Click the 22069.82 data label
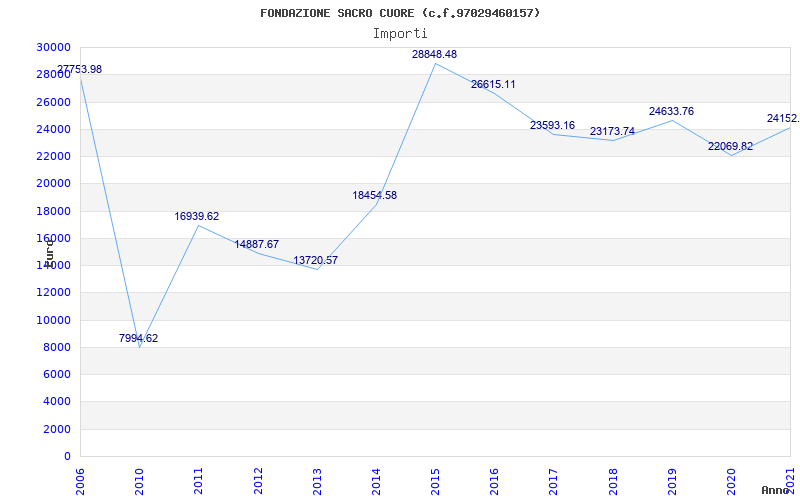Image resolution: width=800 pixels, height=500 pixels. coord(731,147)
